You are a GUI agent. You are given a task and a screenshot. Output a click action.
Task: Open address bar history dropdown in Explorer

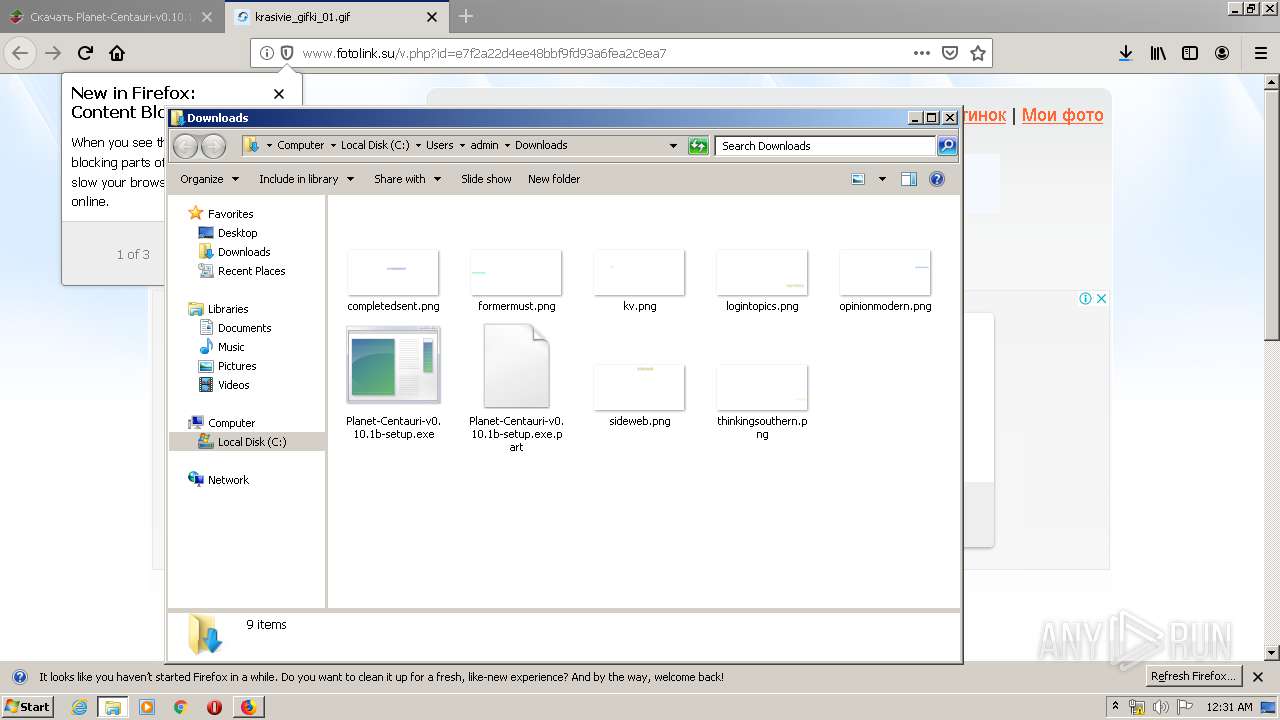point(673,146)
